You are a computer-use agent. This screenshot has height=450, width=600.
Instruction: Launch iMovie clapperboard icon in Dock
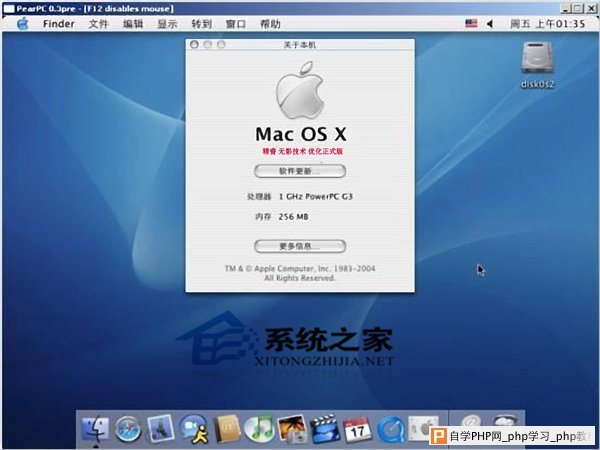coord(325,429)
